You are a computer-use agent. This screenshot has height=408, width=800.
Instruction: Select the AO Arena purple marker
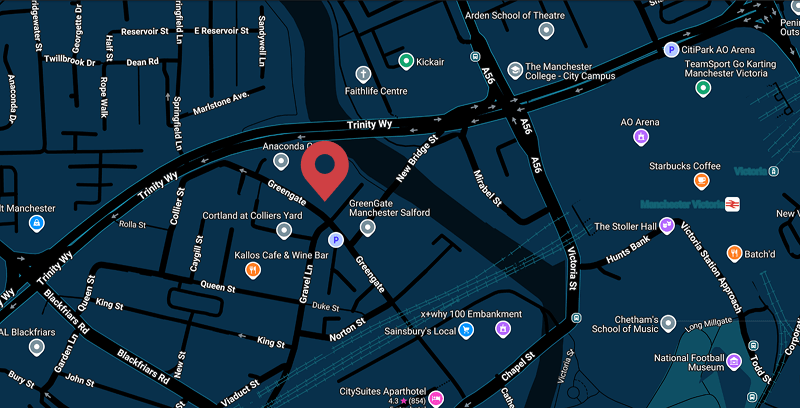[x=641, y=136]
